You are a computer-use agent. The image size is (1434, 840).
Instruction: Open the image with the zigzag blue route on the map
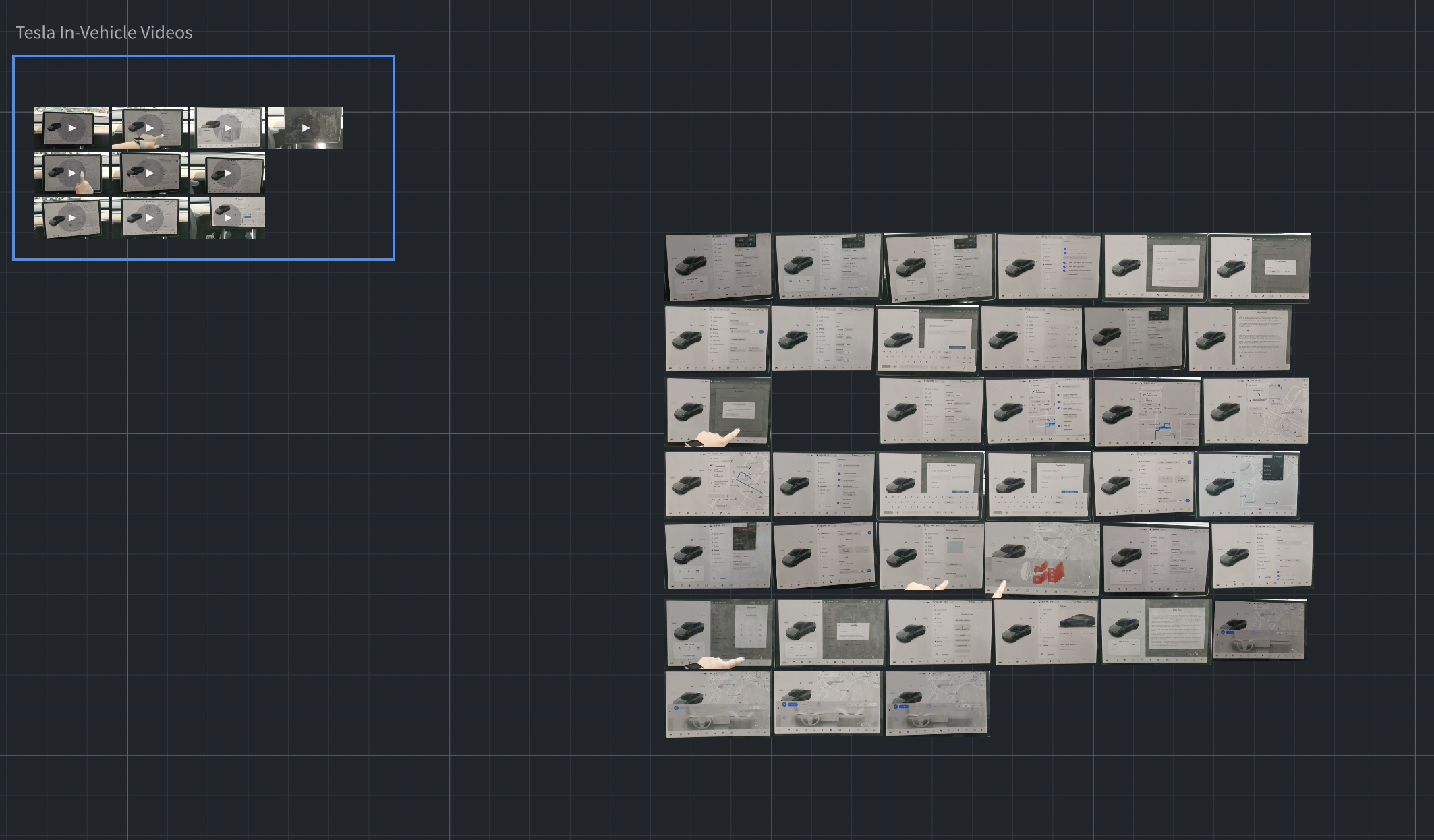pyautogui.click(x=717, y=485)
